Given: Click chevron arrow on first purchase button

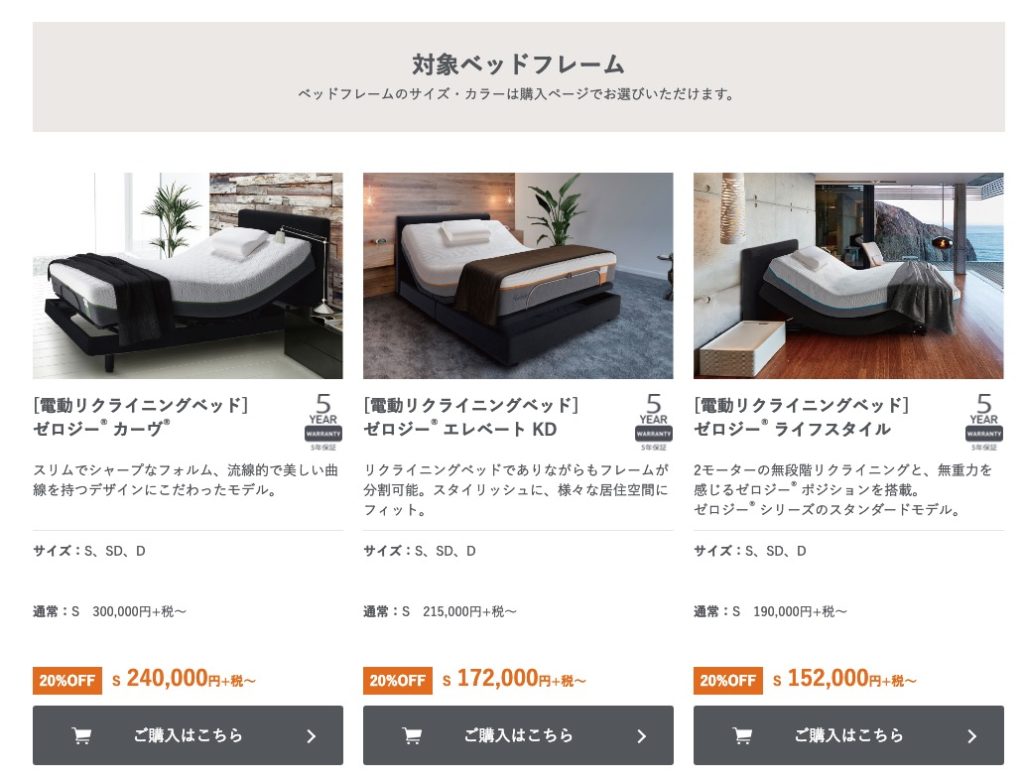Looking at the screenshot, I should coord(312,736).
